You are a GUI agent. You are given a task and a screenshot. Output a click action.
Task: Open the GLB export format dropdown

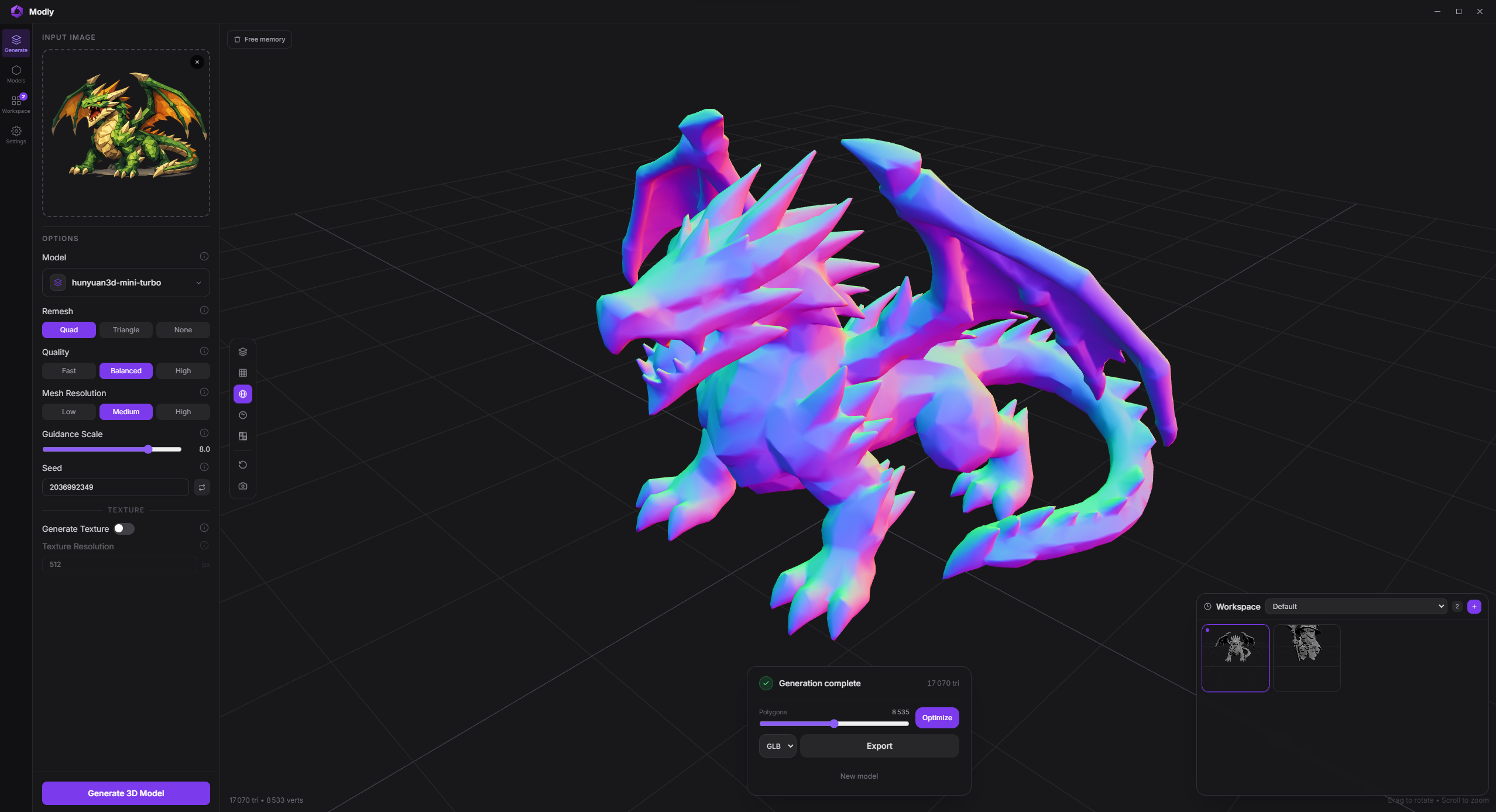(x=778, y=746)
